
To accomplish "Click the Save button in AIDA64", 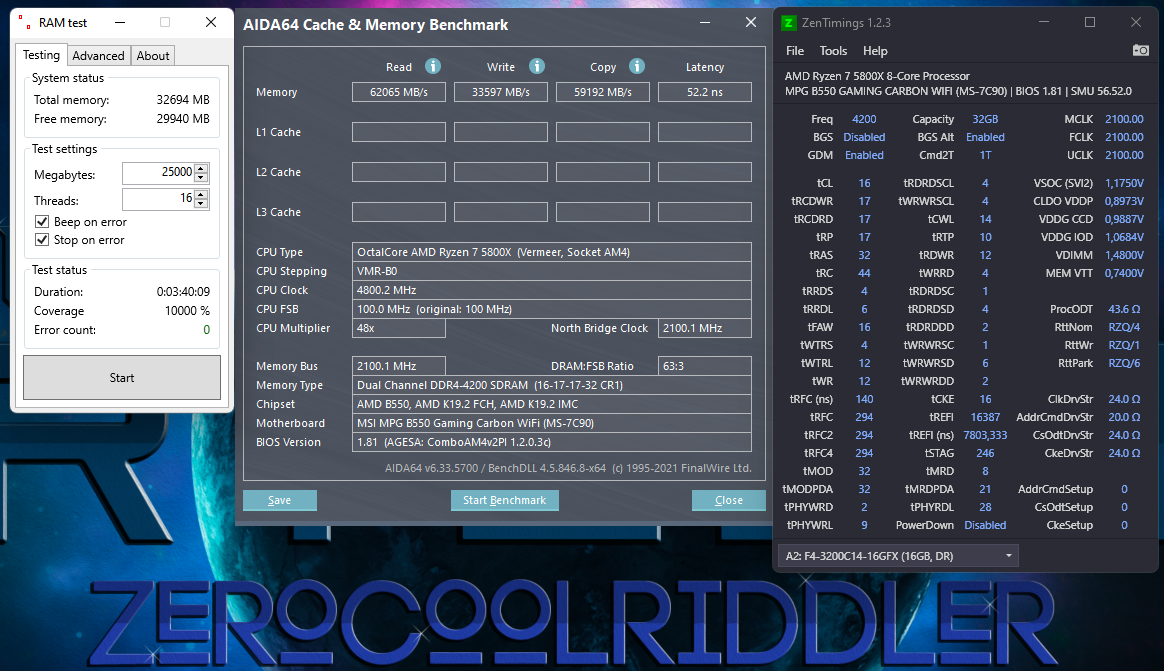I will point(280,500).
